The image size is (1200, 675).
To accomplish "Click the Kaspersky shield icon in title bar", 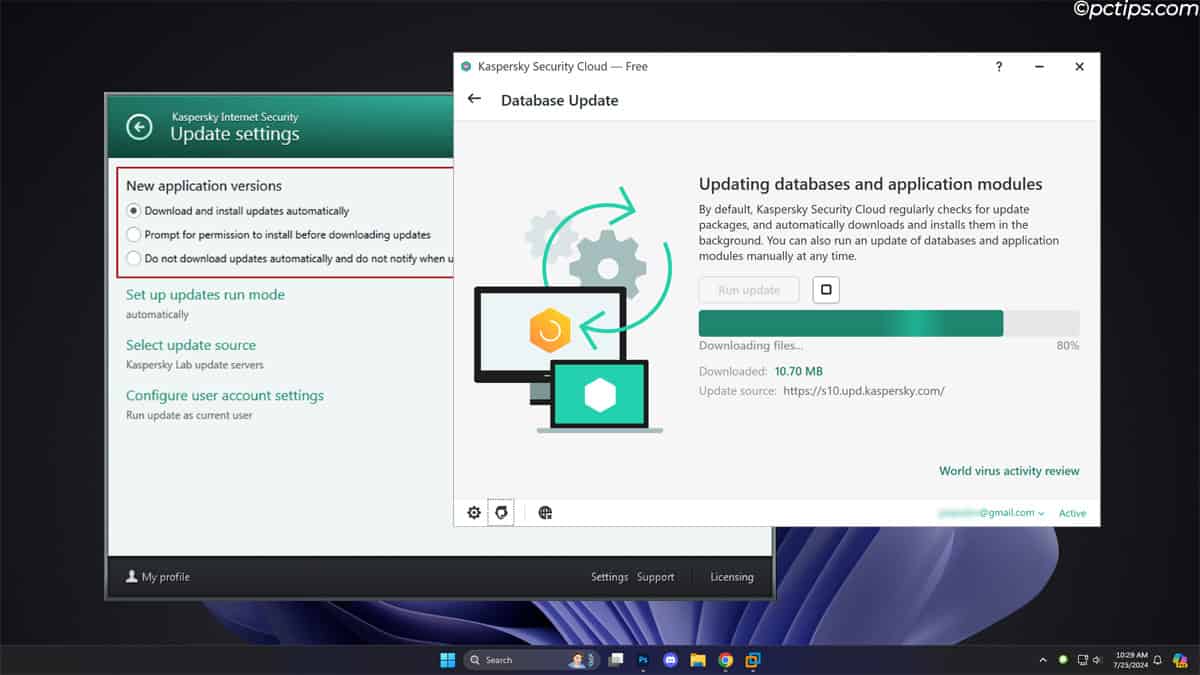I will [466, 67].
